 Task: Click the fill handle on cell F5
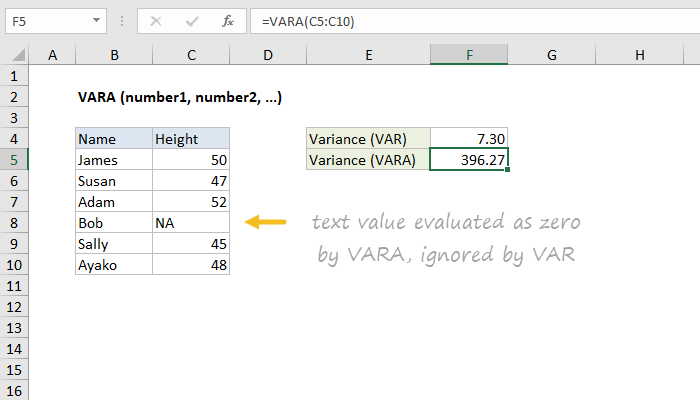[508, 170]
